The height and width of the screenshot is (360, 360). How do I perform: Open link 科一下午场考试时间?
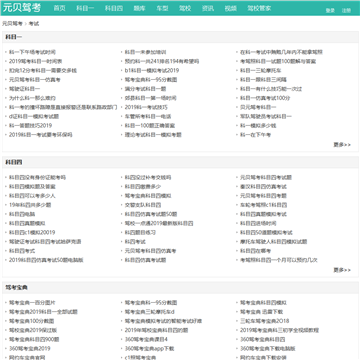pyautogui.click(x=32, y=52)
